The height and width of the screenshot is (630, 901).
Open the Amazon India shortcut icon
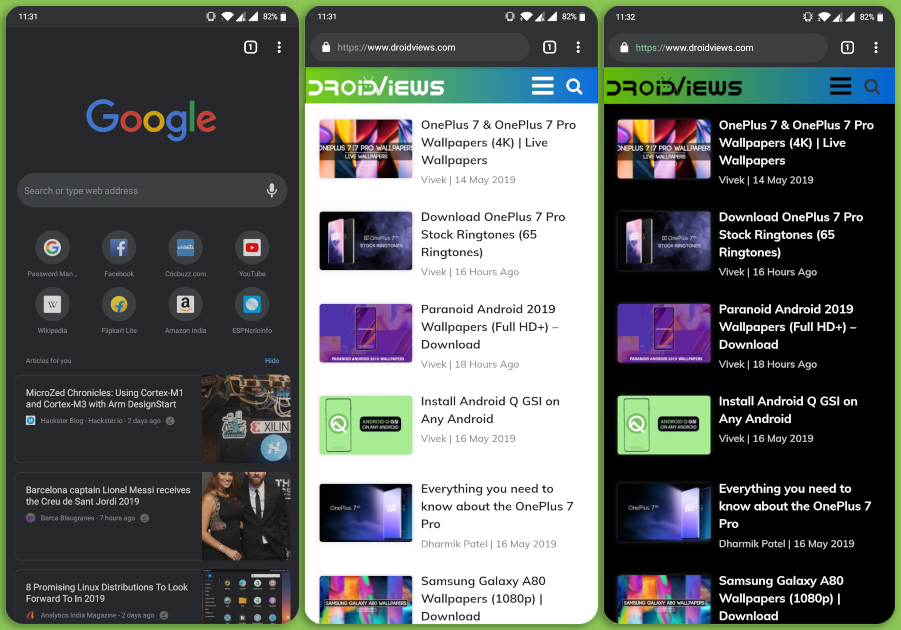(185, 306)
